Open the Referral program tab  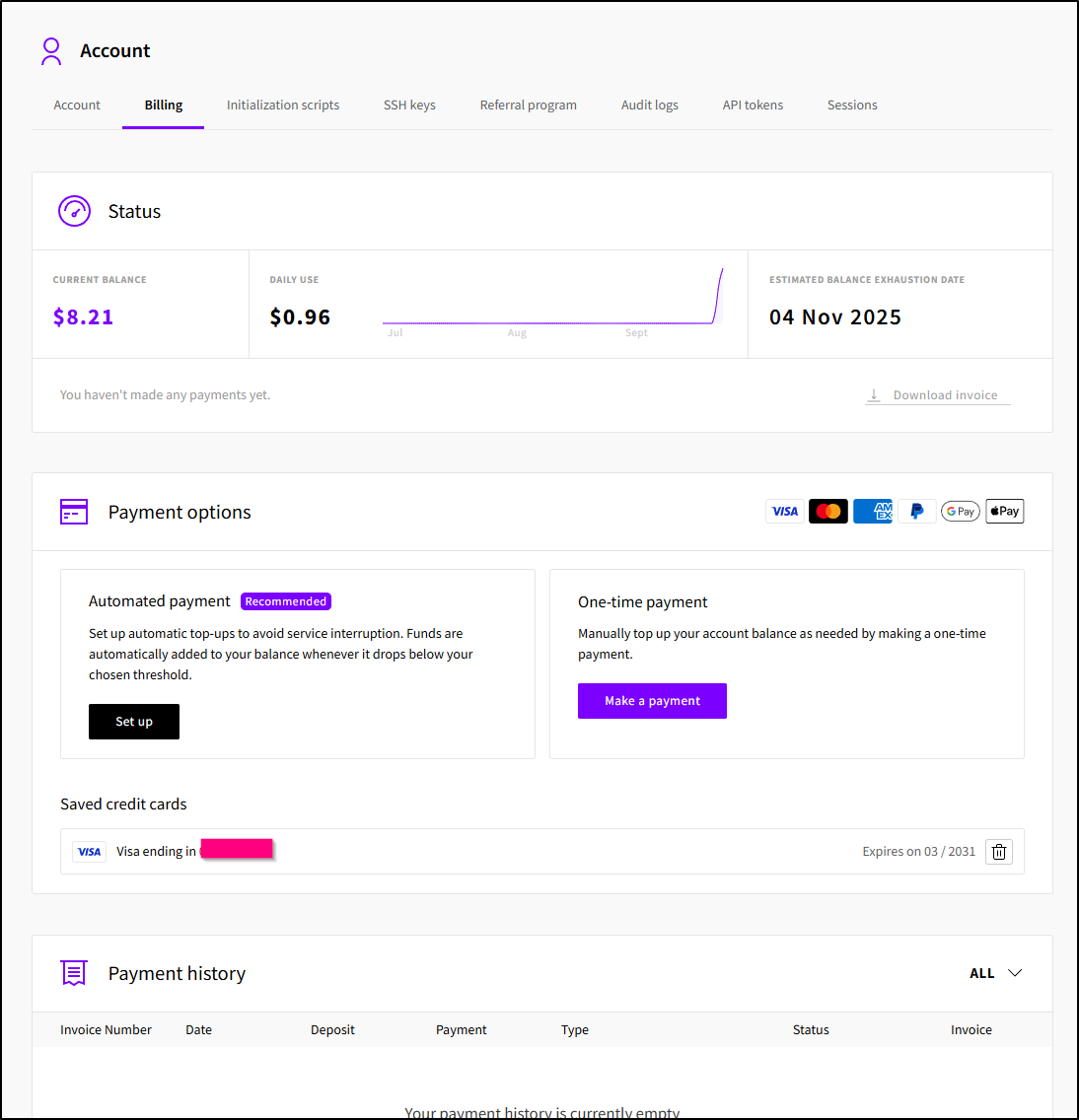pyautogui.click(x=528, y=105)
